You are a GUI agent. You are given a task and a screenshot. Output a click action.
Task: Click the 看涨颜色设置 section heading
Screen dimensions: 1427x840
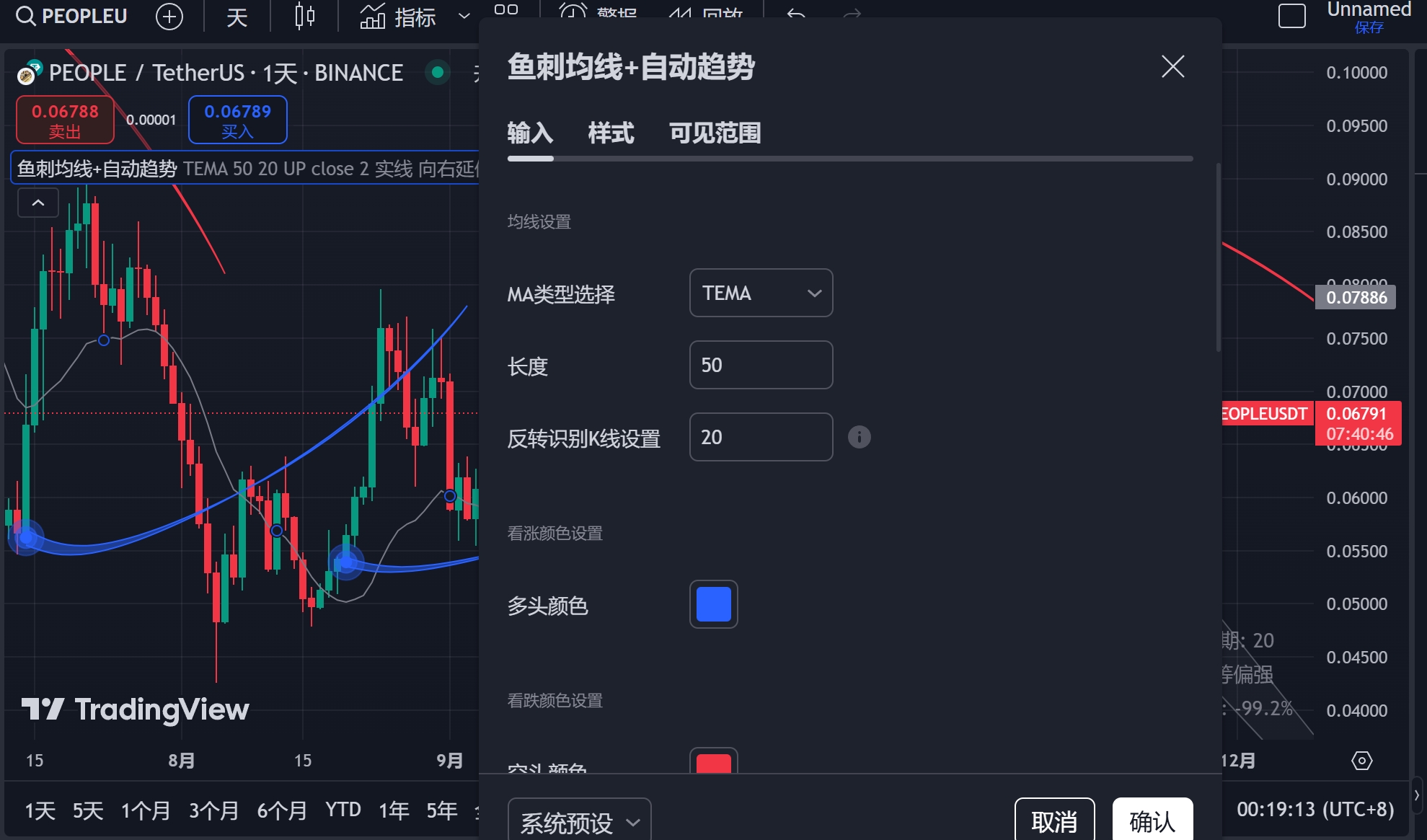pyautogui.click(x=555, y=534)
